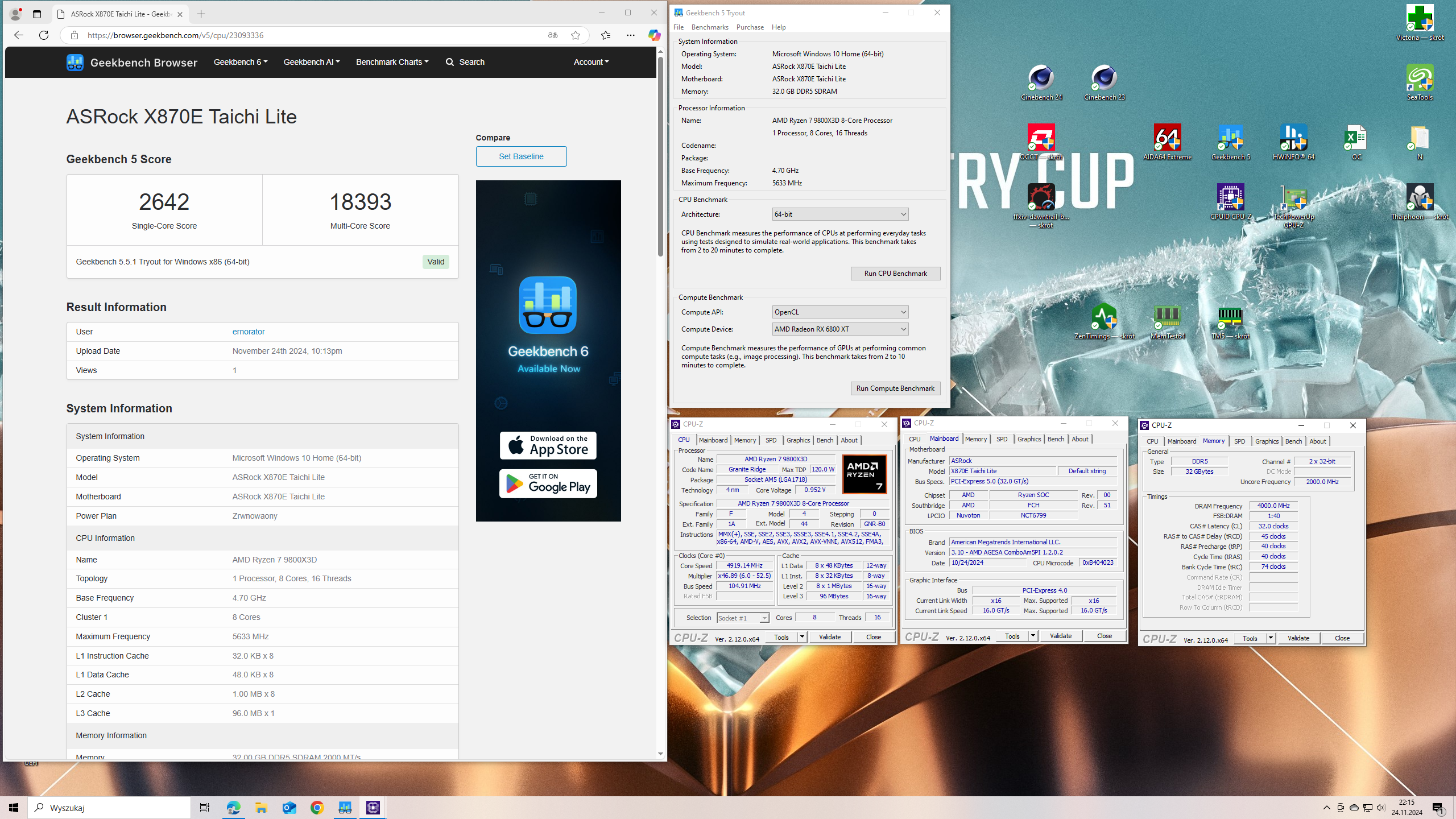
Task: Open MemTest64 desktop icon
Action: 1167,321
